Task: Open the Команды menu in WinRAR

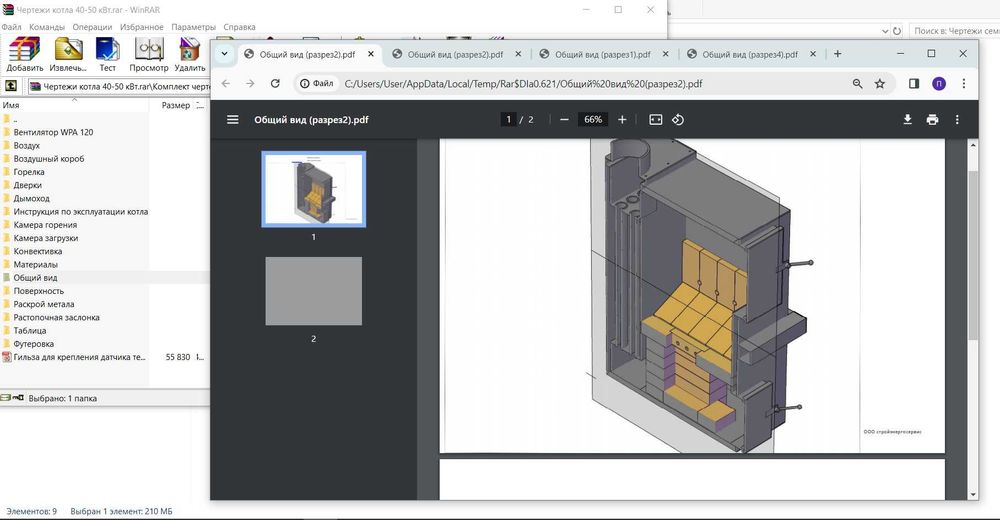Action: tap(47, 27)
